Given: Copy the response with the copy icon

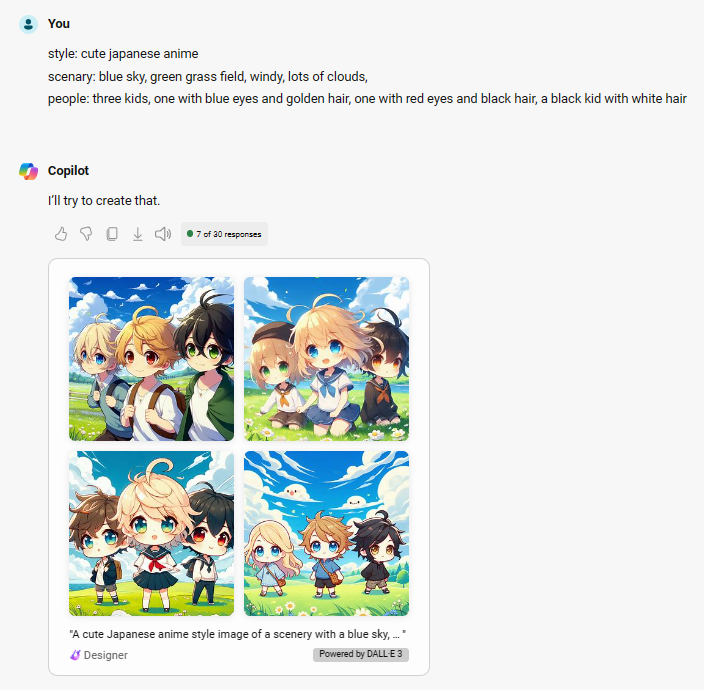Looking at the screenshot, I should pos(112,234).
